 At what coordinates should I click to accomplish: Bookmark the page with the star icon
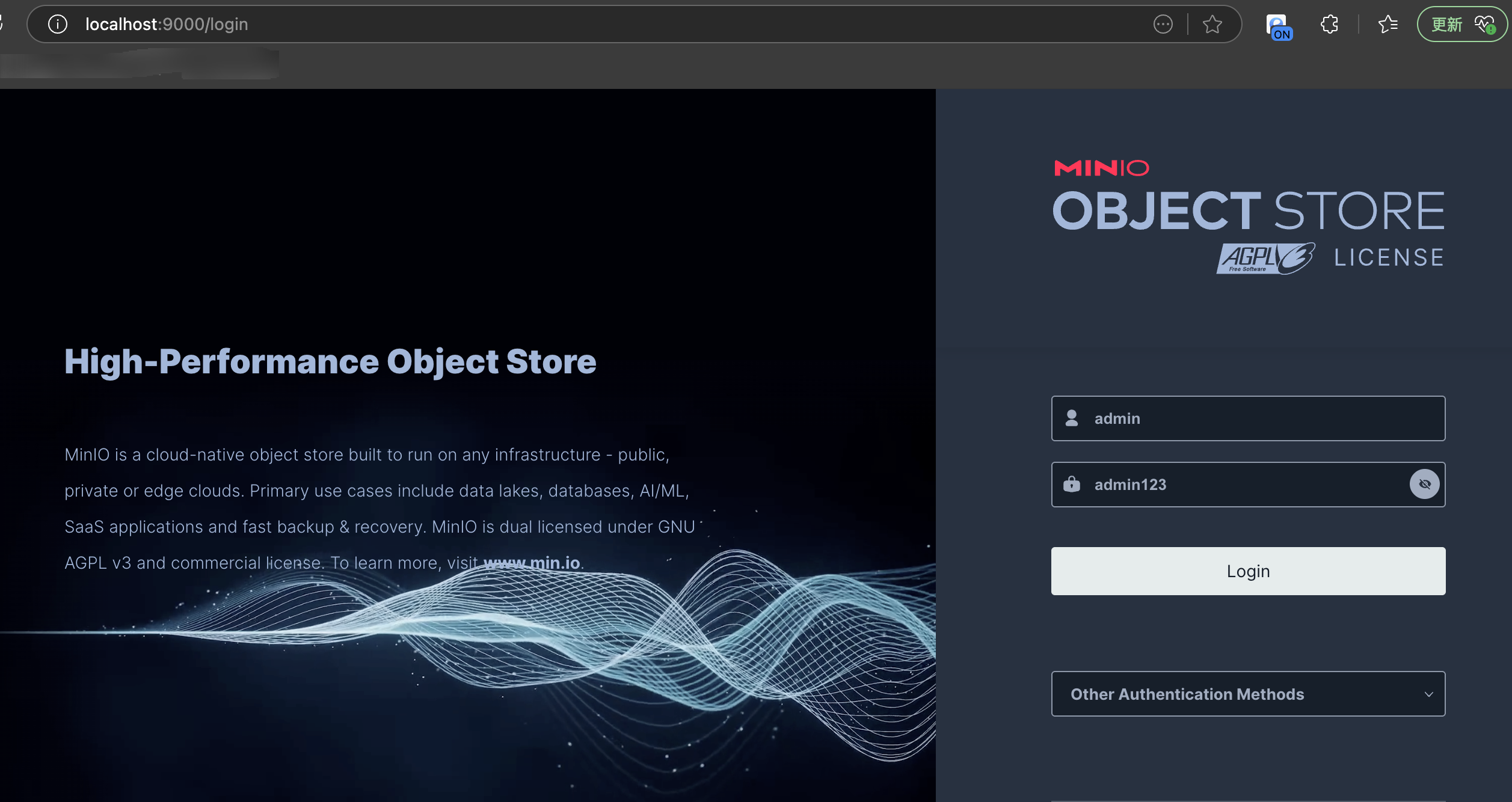tap(1212, 24)
